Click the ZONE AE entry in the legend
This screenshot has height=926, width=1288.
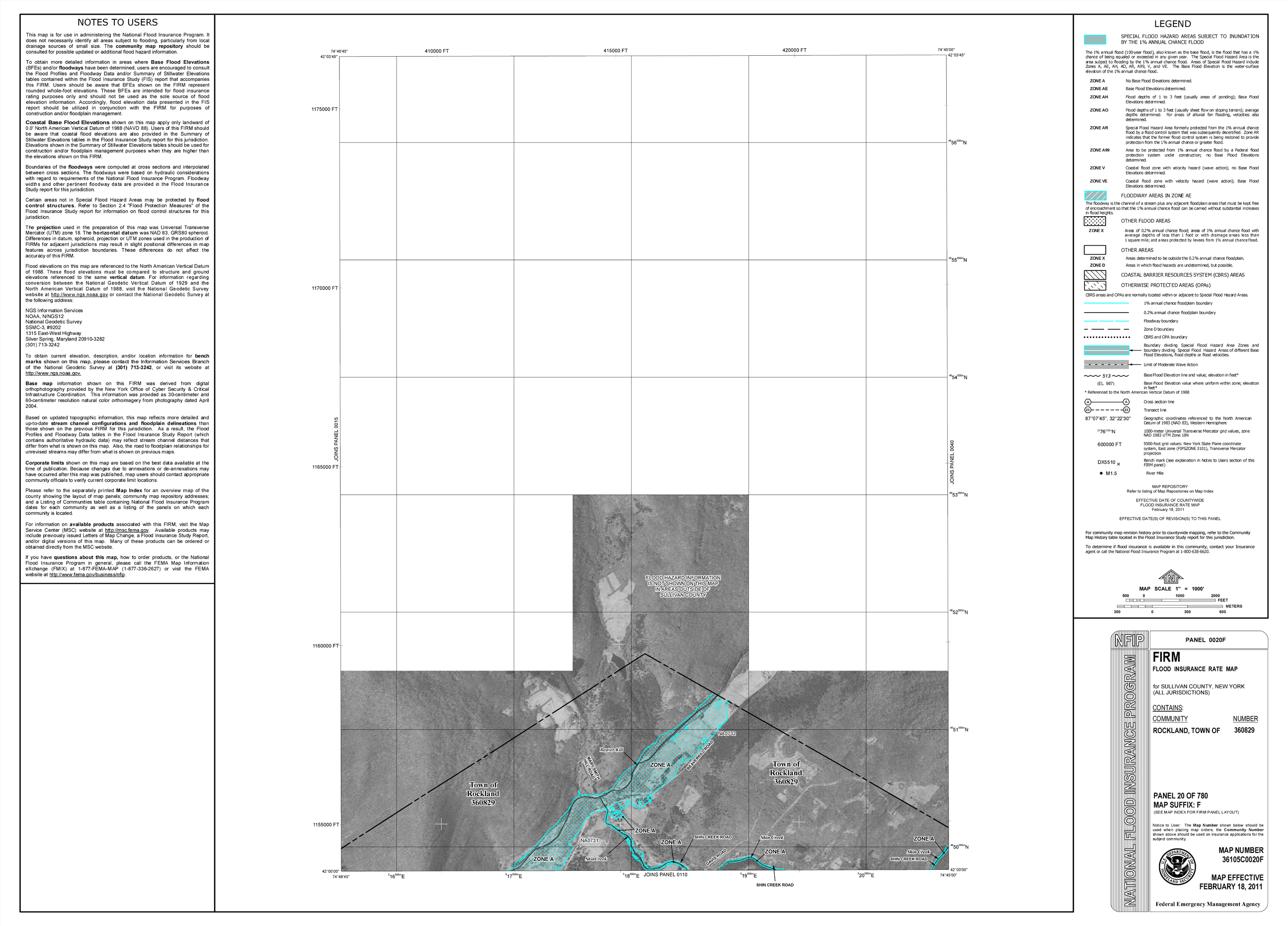[1099, 88]
